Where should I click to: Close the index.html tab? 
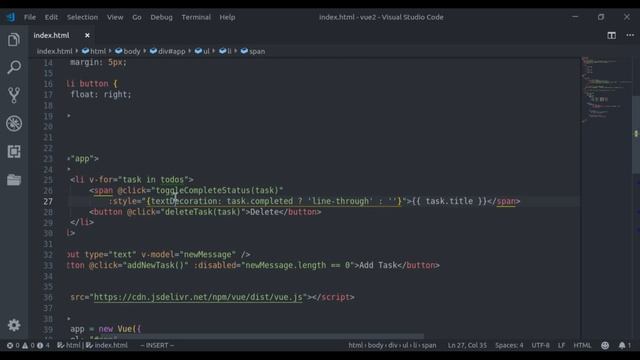[x=87, y=36]
